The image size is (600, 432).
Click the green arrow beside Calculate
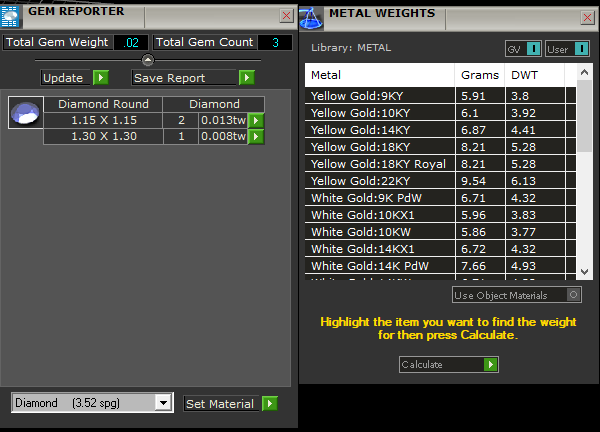click(x=490, y=365)
